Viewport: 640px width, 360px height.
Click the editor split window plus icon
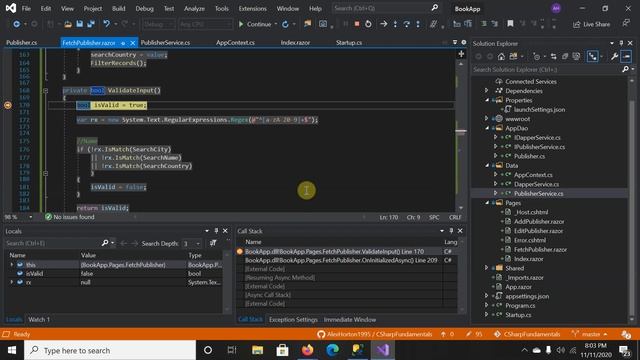461,54
